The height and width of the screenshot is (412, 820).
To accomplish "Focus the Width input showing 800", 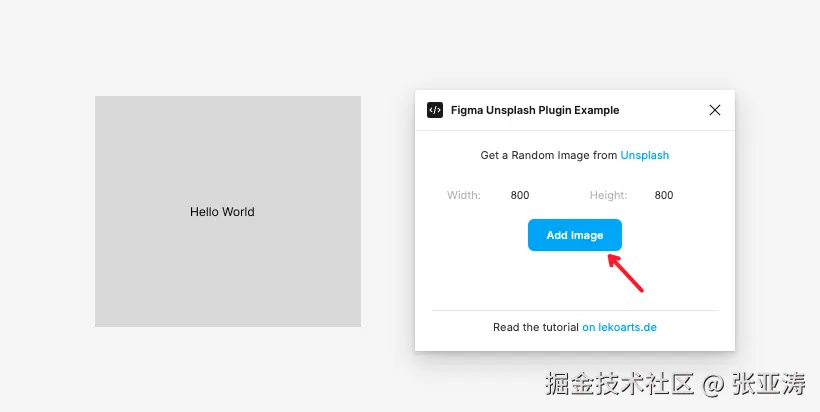I will pos(520,196).
